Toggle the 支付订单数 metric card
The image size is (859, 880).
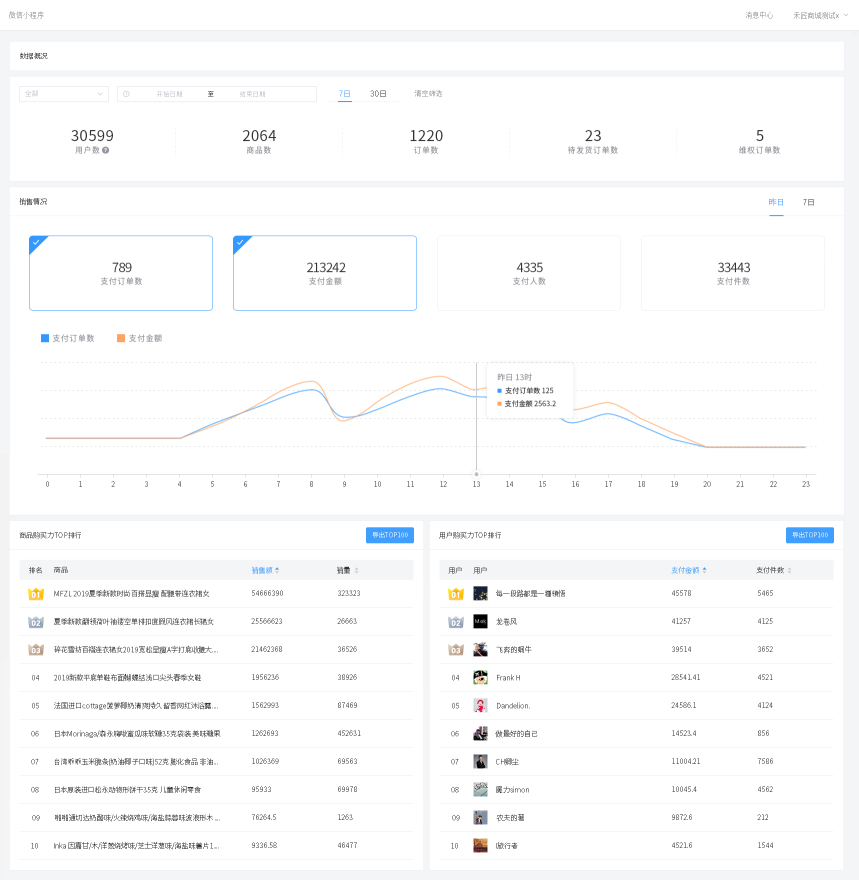121,273
